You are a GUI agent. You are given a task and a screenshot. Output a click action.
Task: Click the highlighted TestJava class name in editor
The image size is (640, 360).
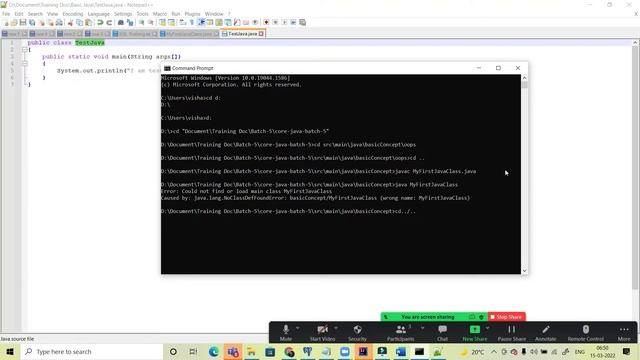tap(90, 42)
